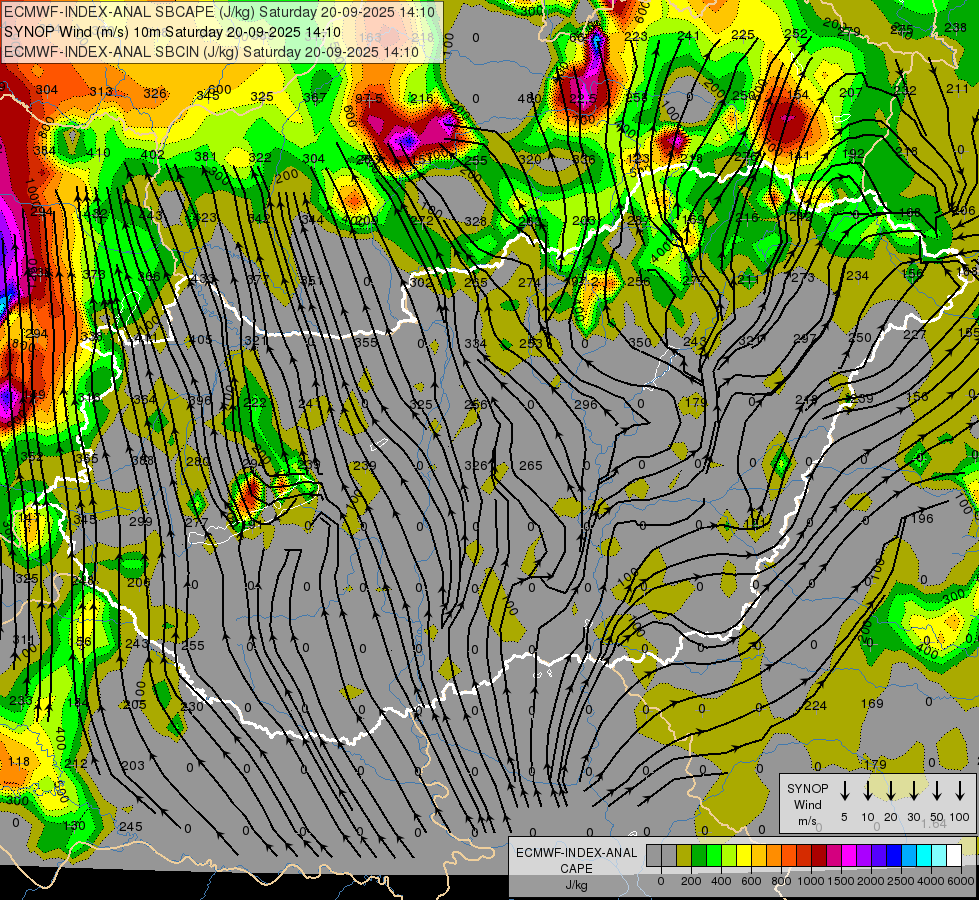Pick the olive swatch in the CAPE legend
Screen dimensions: 979x900
coord(684,855)
